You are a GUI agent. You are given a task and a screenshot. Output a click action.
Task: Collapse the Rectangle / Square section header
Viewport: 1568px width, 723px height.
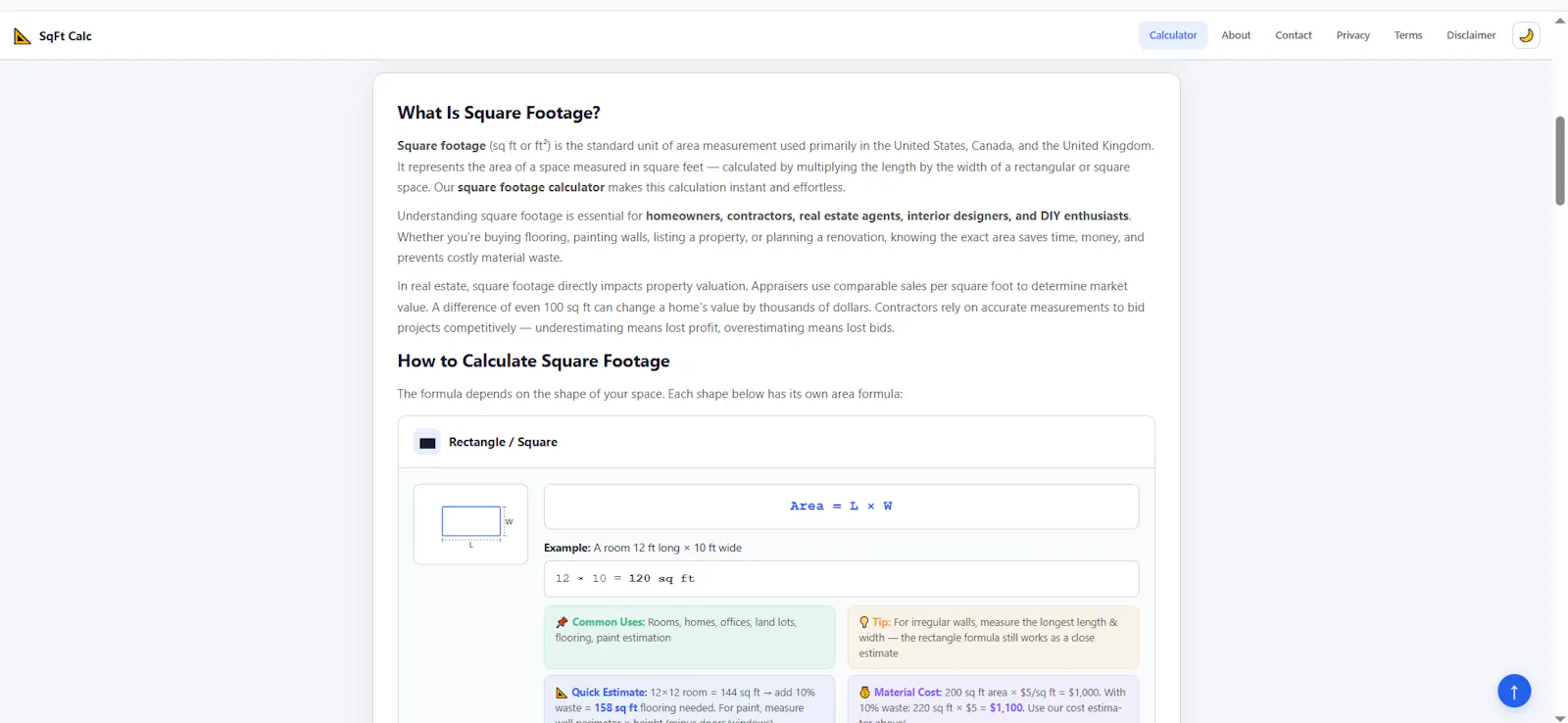click(x=776, y=442)
